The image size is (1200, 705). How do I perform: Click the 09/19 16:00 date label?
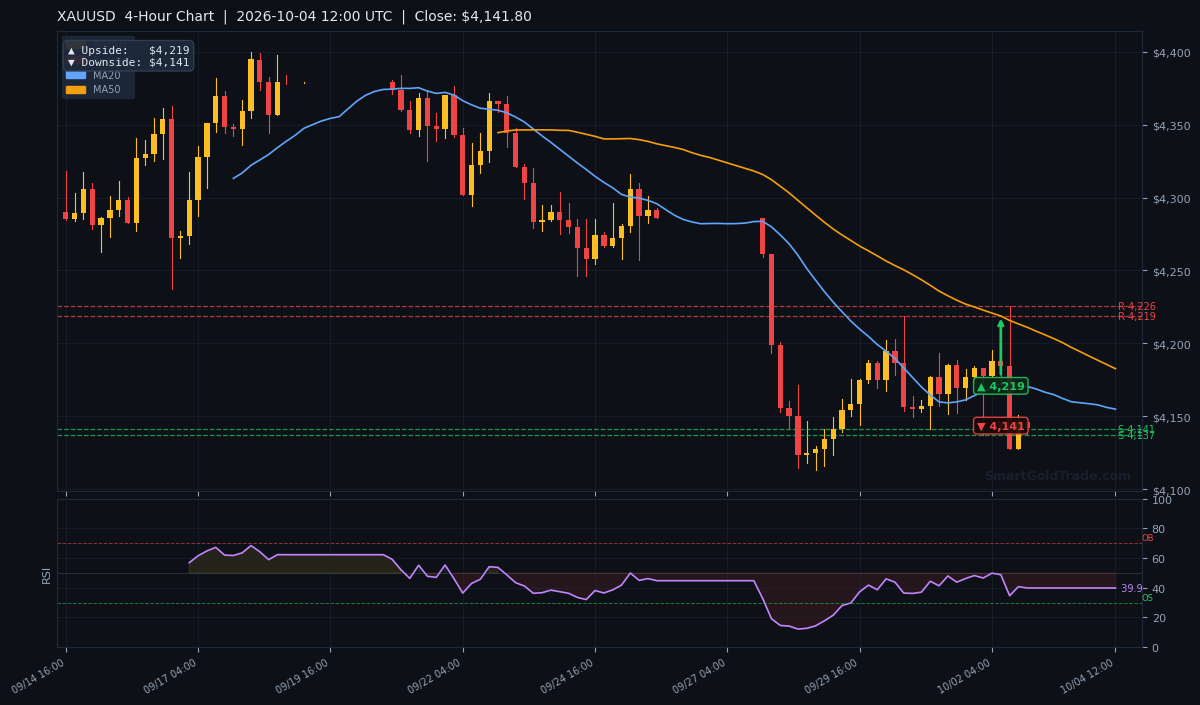(302, 675)
